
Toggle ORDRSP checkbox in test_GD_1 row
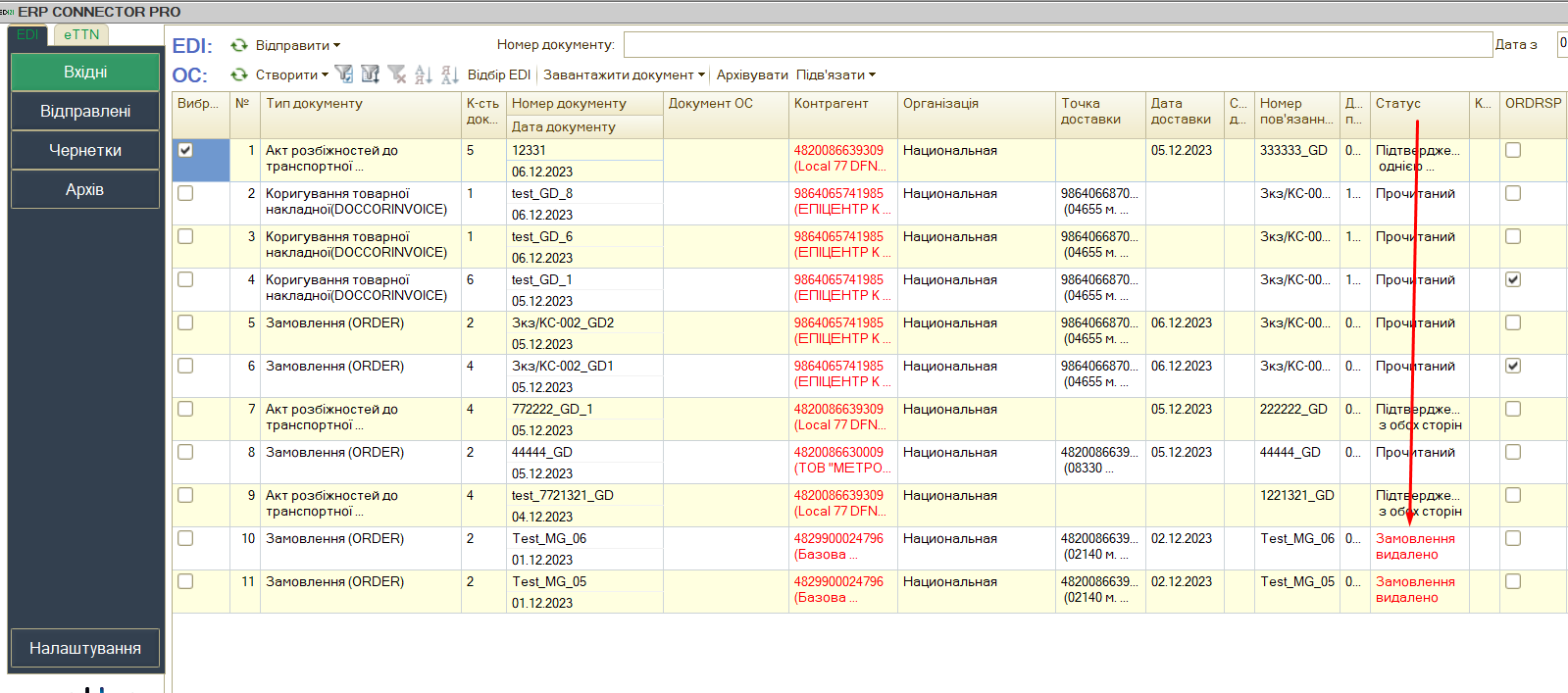click(x=1513, y=279)
